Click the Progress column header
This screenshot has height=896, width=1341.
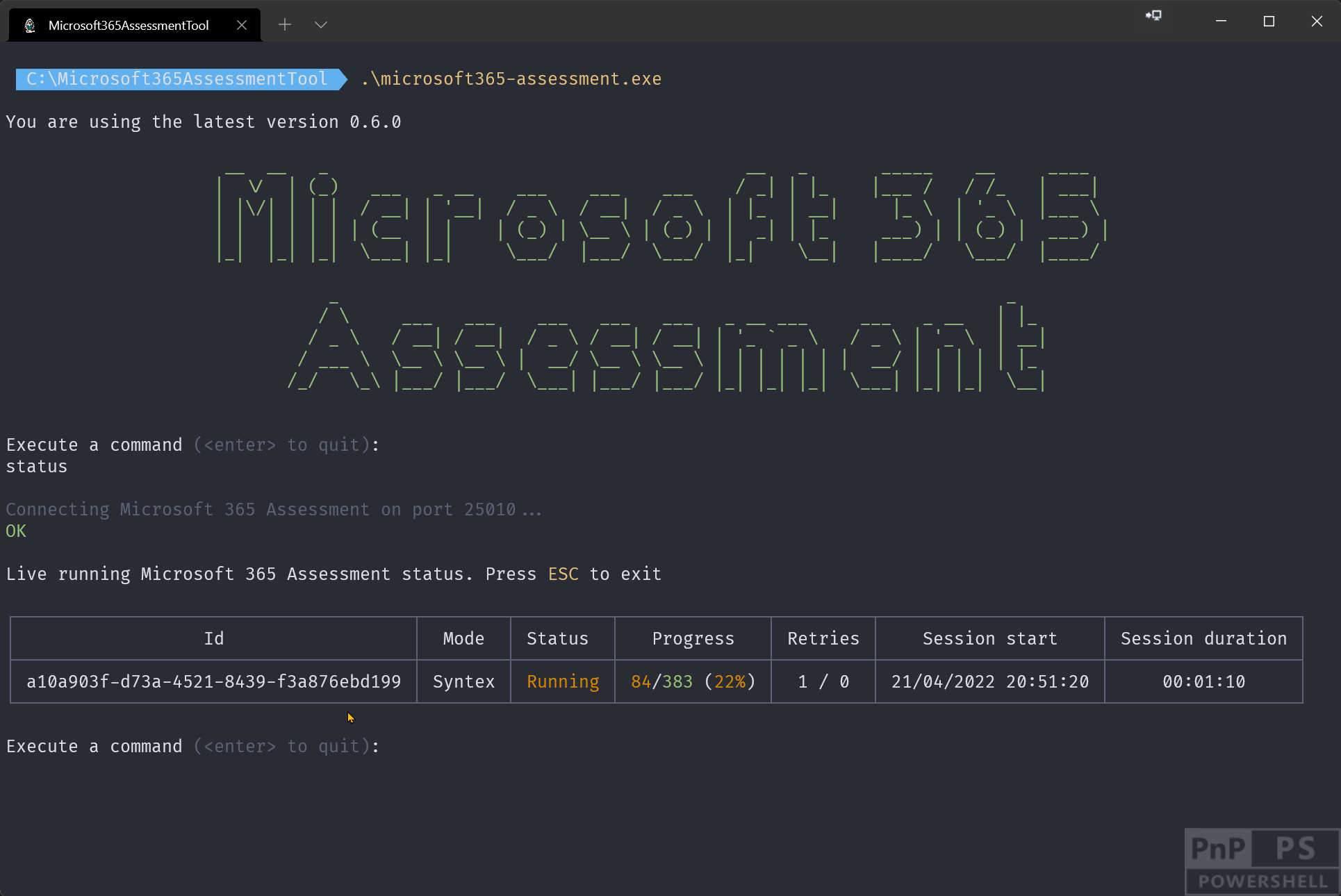point(693,639)
